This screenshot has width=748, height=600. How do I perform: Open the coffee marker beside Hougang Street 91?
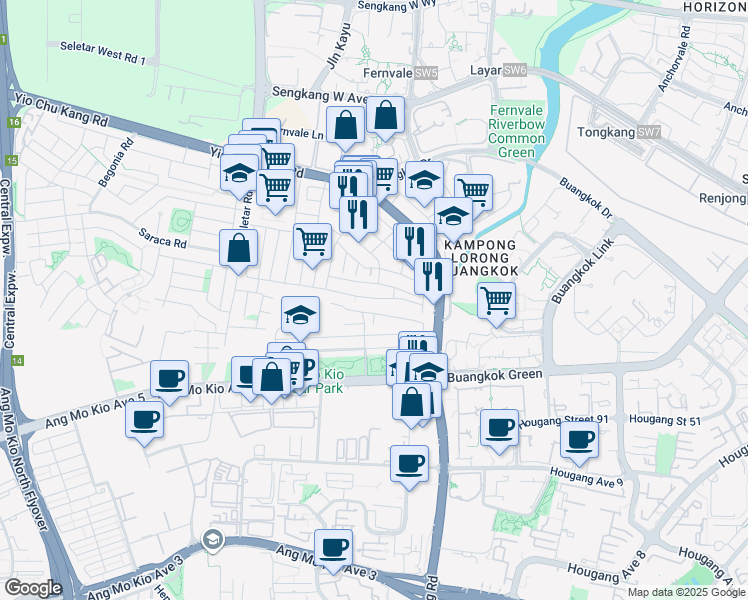pos(499,431)
